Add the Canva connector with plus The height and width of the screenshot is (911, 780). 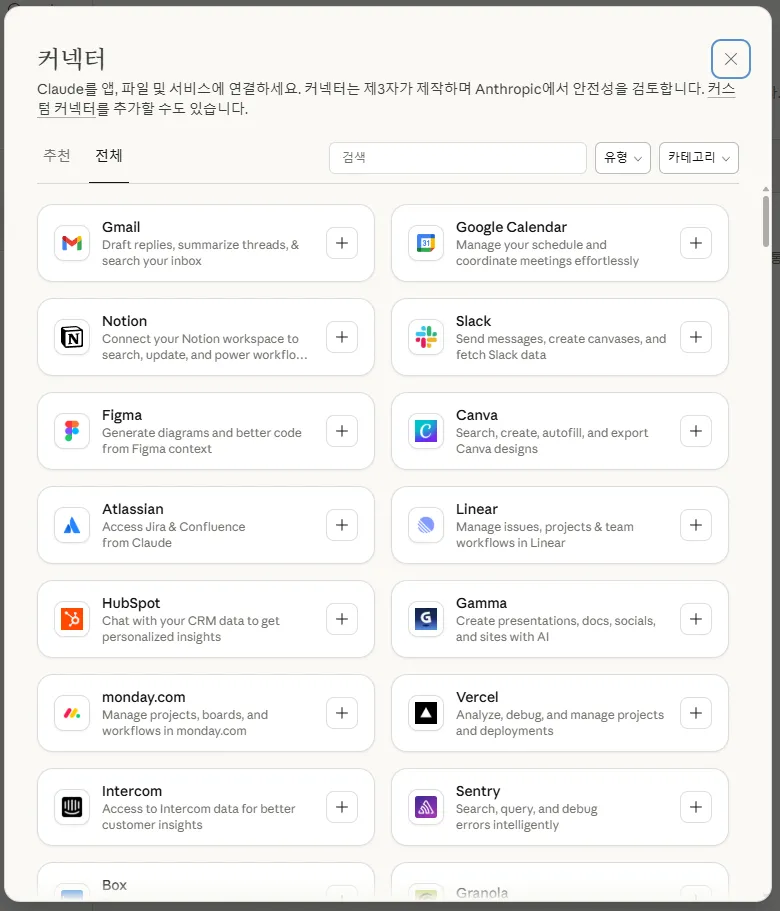696,431
